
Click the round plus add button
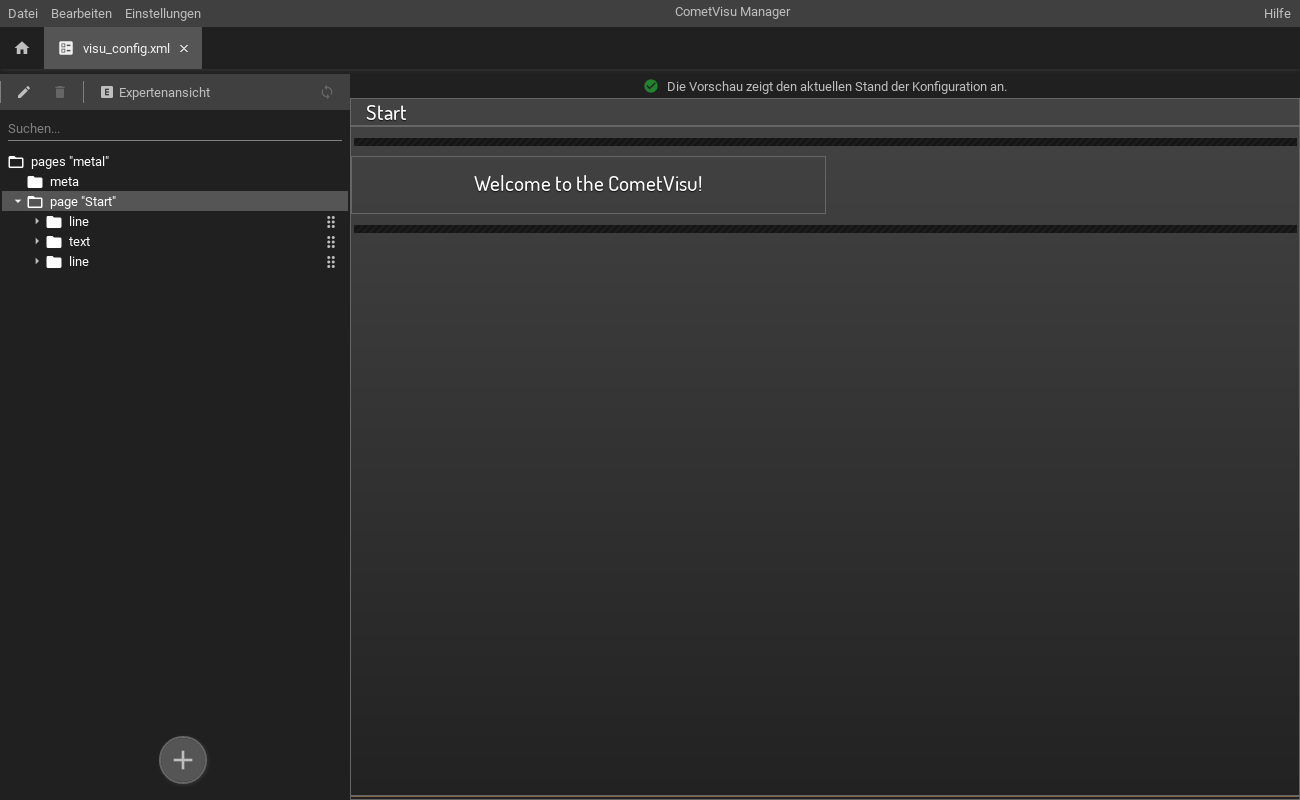click(183, 760)
